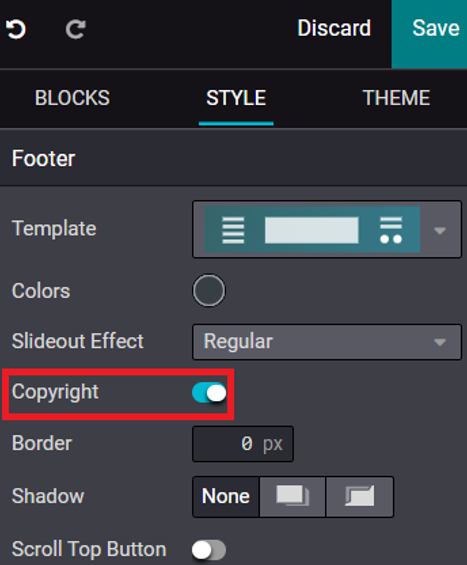Switch to the BLOCKS tab

(x=72, y=98)
